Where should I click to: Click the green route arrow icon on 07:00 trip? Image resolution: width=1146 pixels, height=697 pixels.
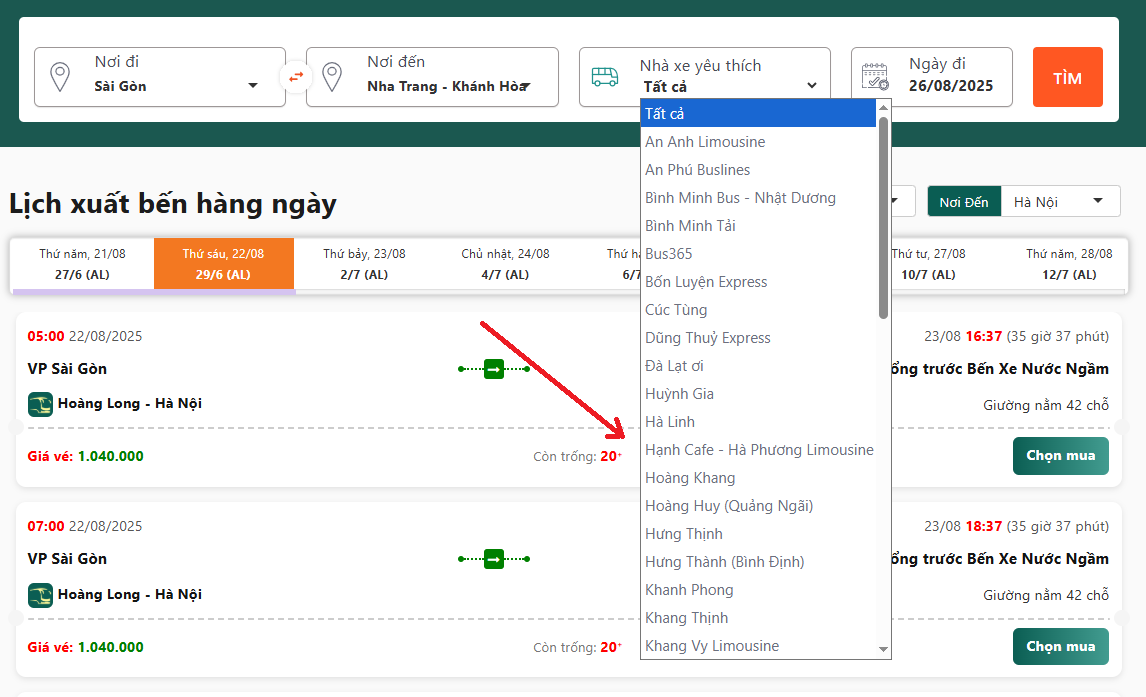coord(494,559)
